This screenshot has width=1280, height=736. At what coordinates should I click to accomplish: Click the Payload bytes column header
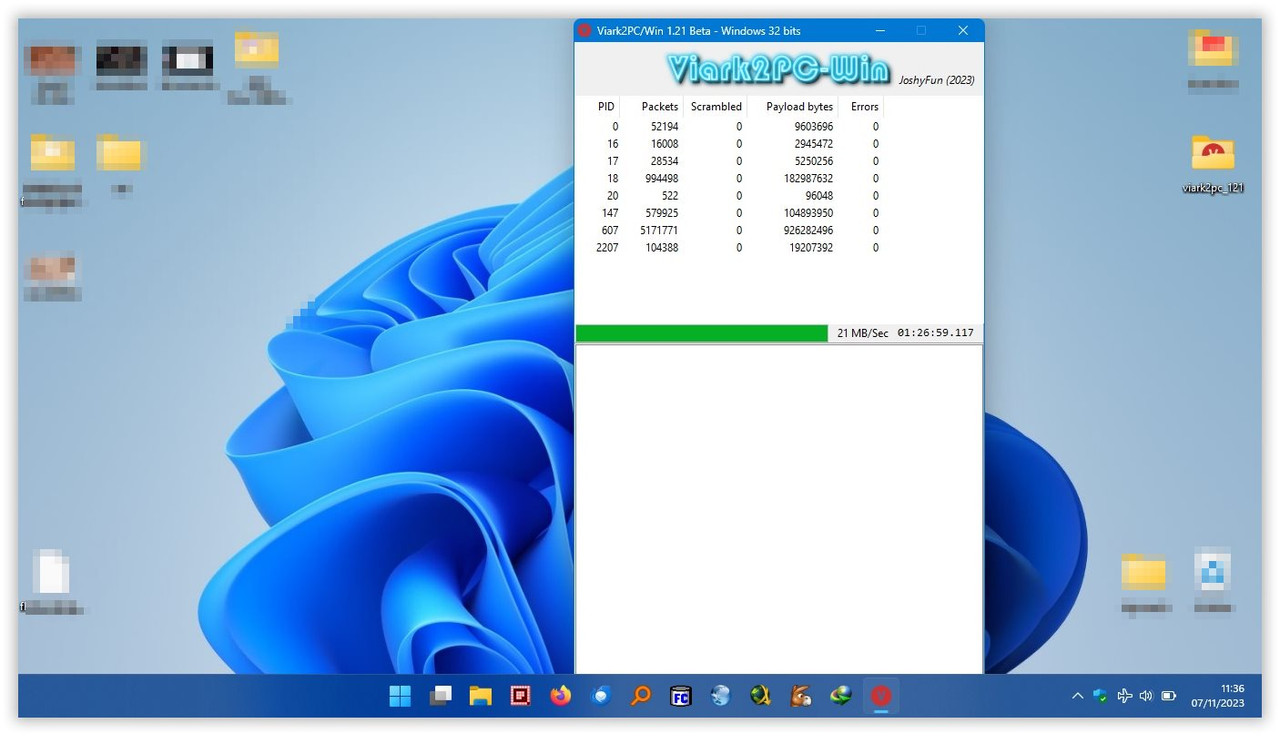(x=799, y=106)
